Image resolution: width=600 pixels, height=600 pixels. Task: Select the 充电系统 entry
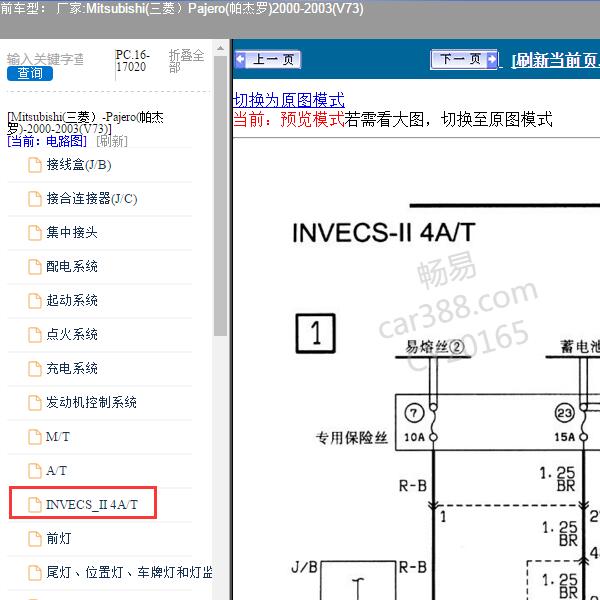tap(72, 368)
